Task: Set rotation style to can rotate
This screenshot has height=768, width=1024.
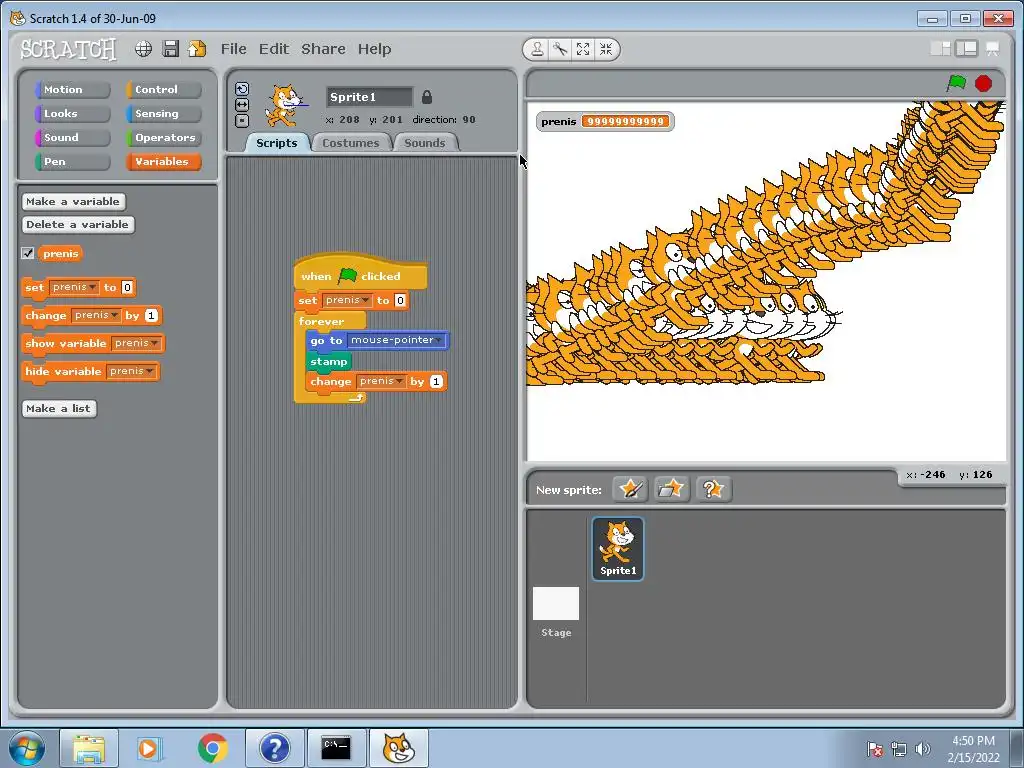Action: click(x=242, y=89)
